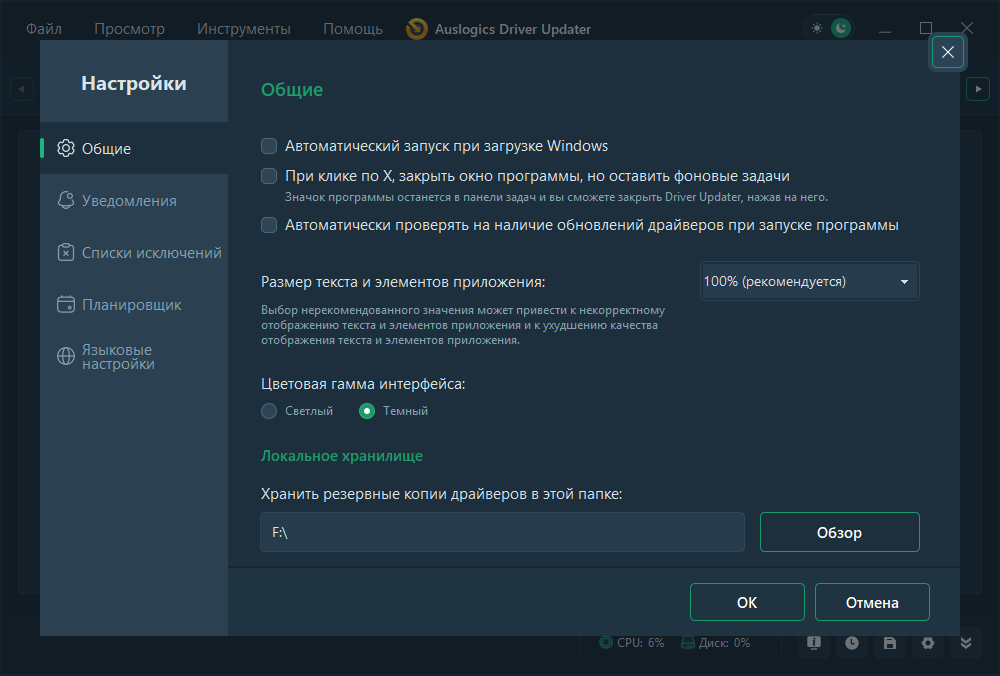Viewport: 1000px width, 676px height.
Task: Click the CPU: 6% status text
Action: [640, 643]
